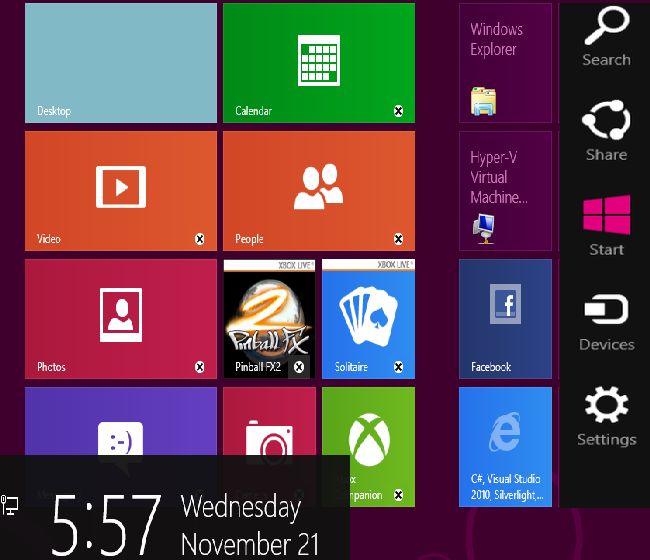The height and width of the screenshot is (560, 650).
Task: Start the Pinball FX2 game tile
Action: 269,319
